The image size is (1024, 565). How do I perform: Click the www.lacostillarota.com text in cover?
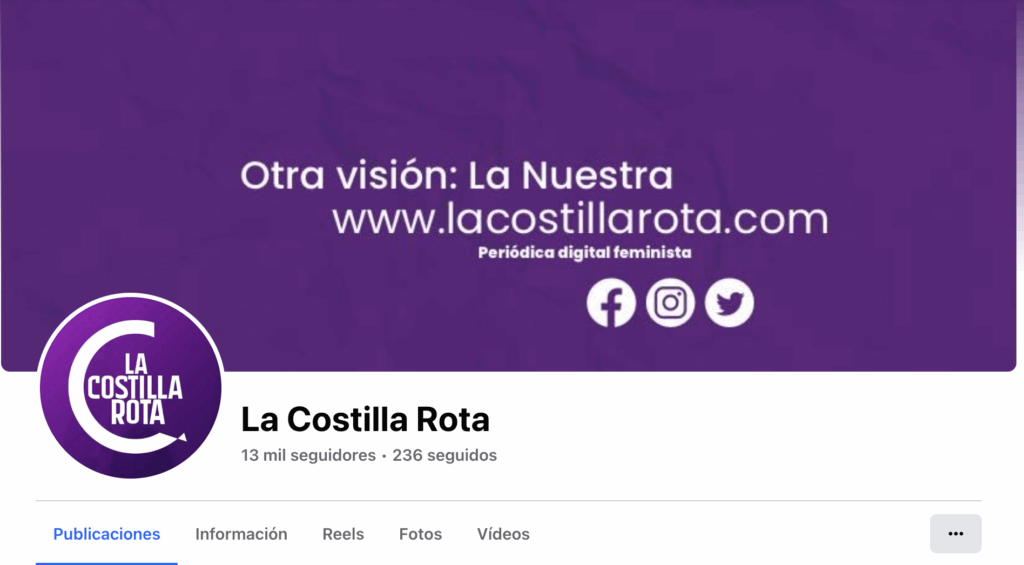pyautogui.click(x=580, y=218)
